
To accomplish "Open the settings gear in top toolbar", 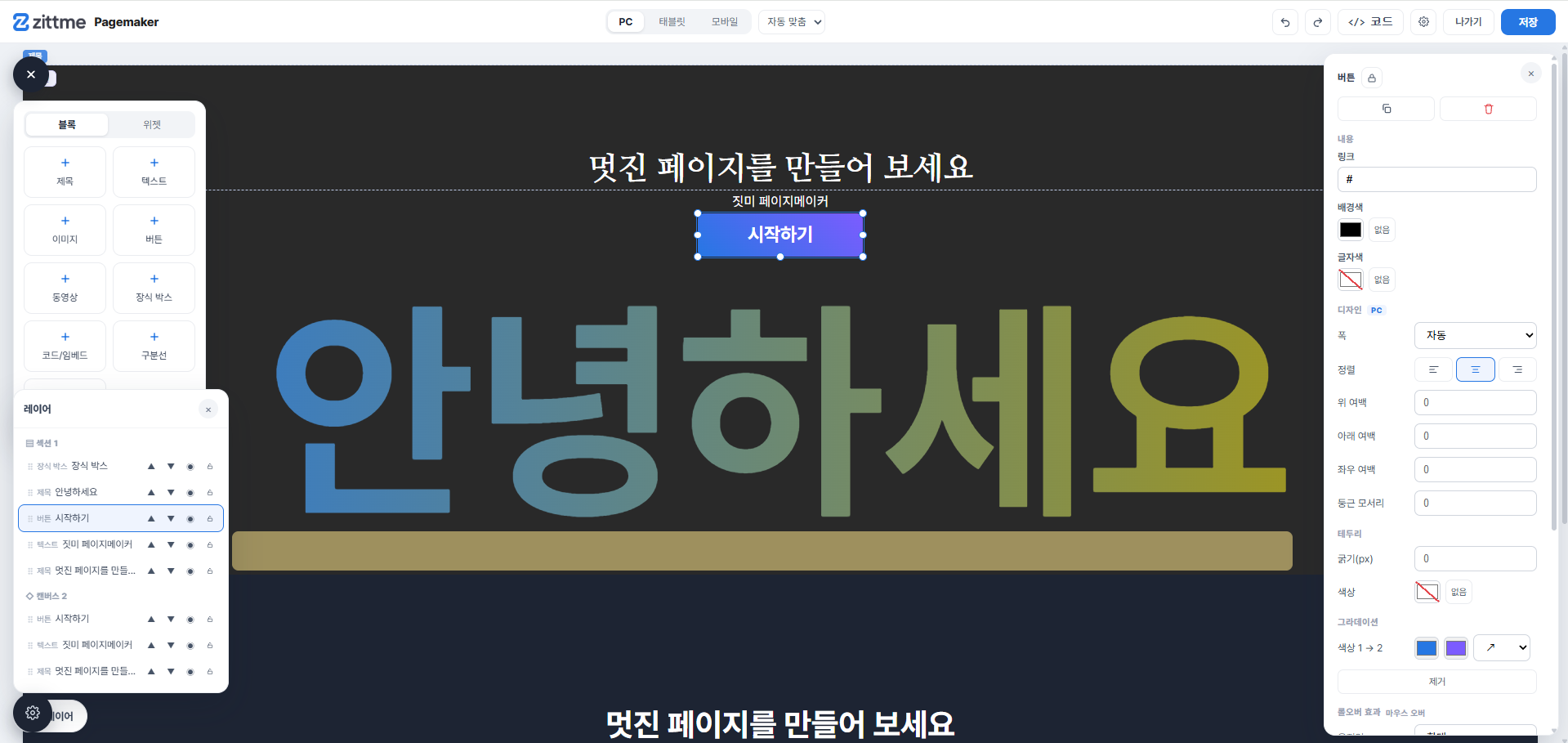I will click(x=1423, y=22).
